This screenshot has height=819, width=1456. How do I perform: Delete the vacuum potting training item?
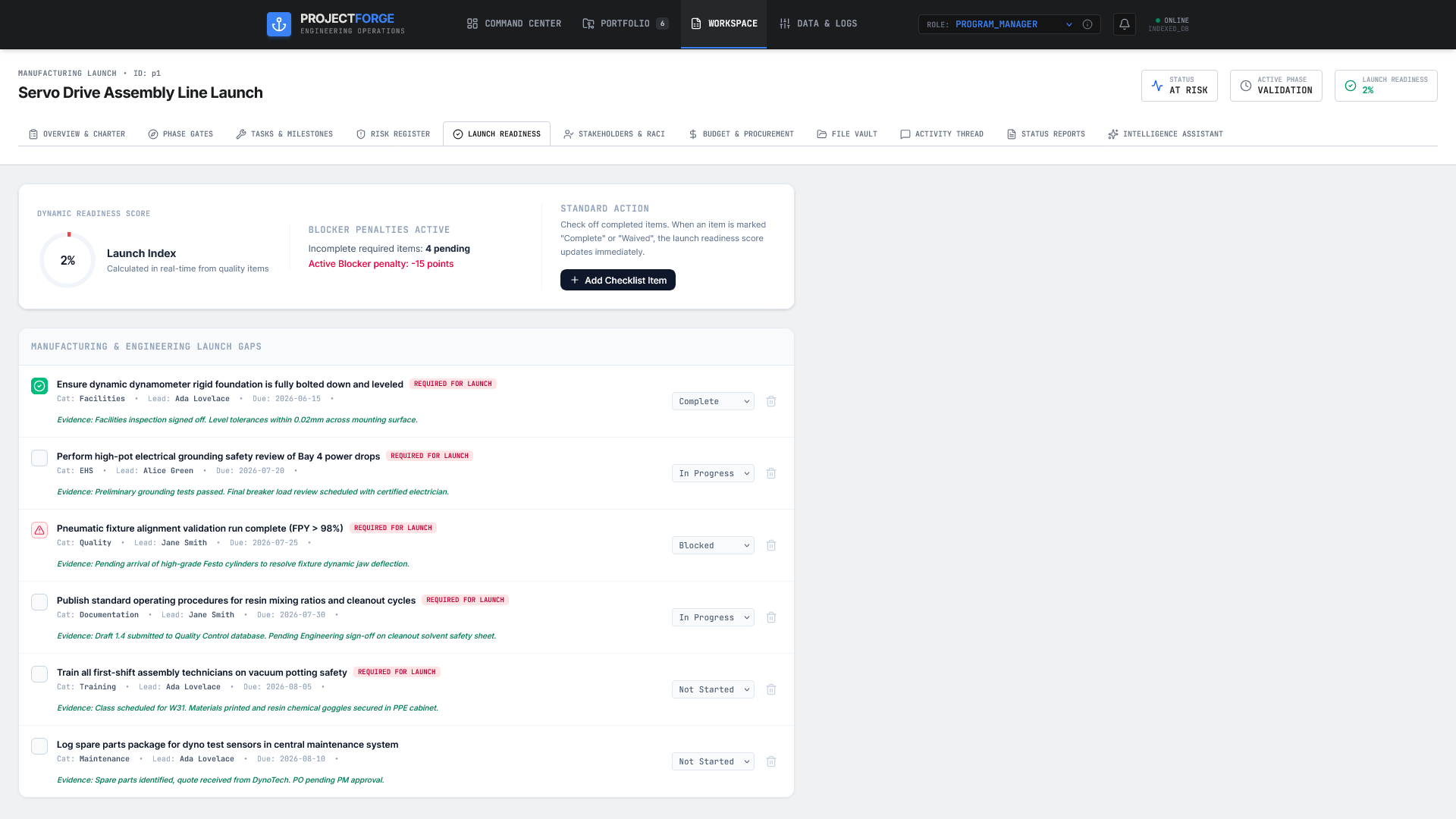pos(771,689)
